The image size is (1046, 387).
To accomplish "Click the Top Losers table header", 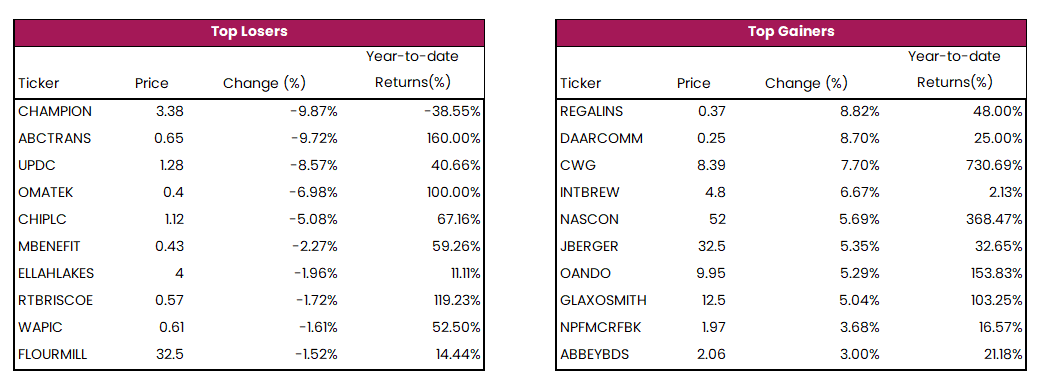I will point(249,32).
